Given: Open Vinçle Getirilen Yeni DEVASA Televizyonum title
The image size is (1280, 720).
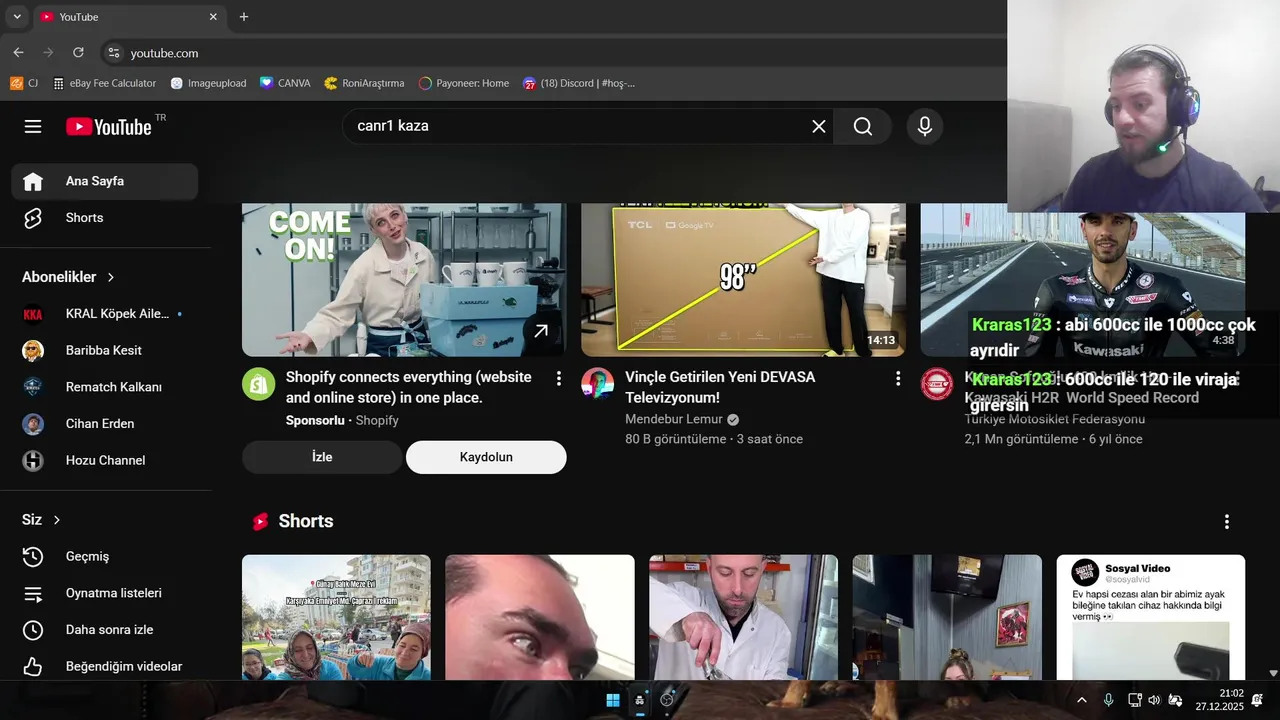Looking at the screenshot, I should (x=720, y=387).
